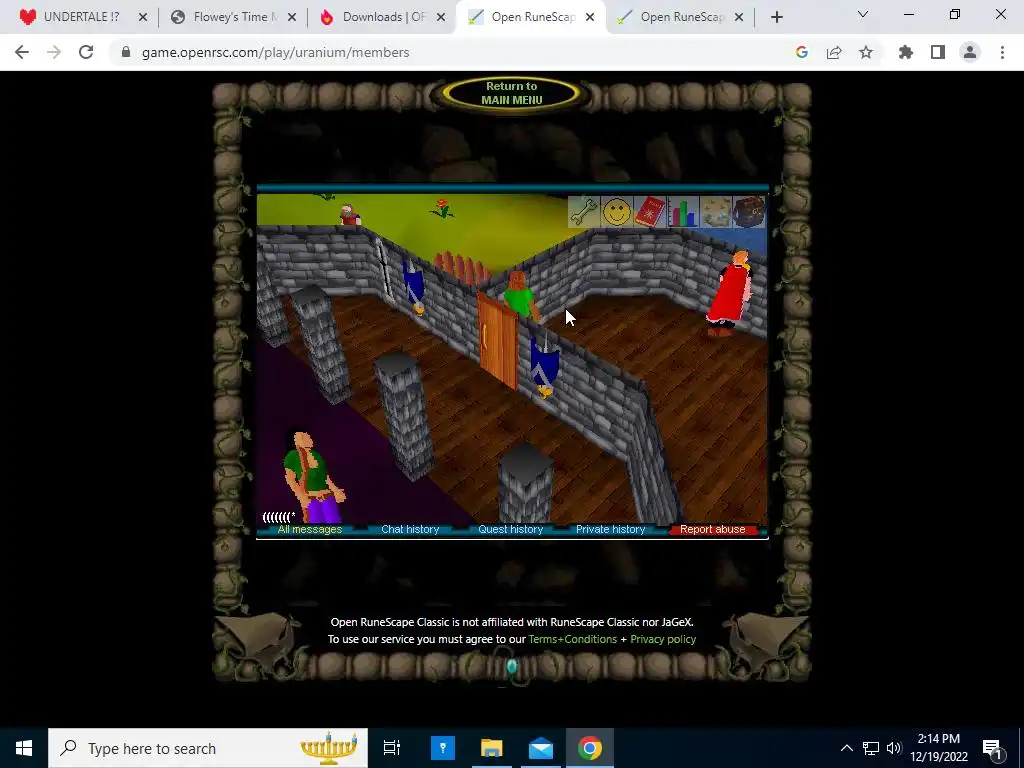Open the Chrome profile avatar
Screen dimensions: 1024x768
[x=970, y=52]
